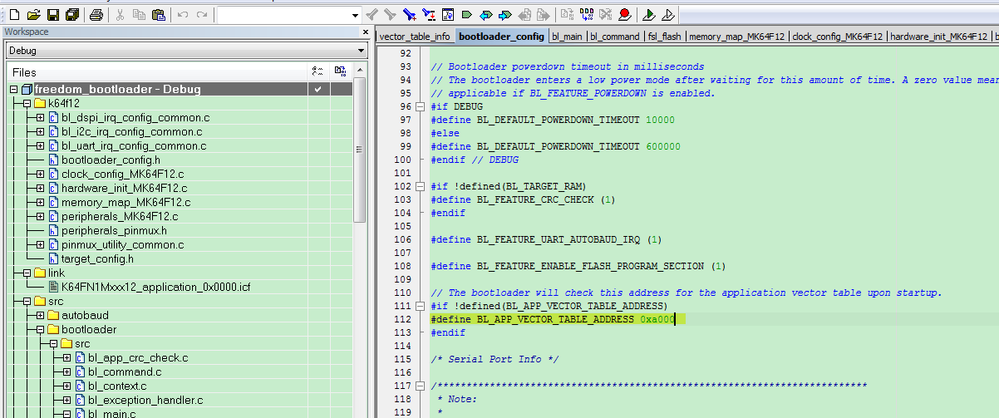The height and width of the screenshot is (418, 999).
Task: Toggle a bookmark with the green flag icon
Action: point(466,14)
